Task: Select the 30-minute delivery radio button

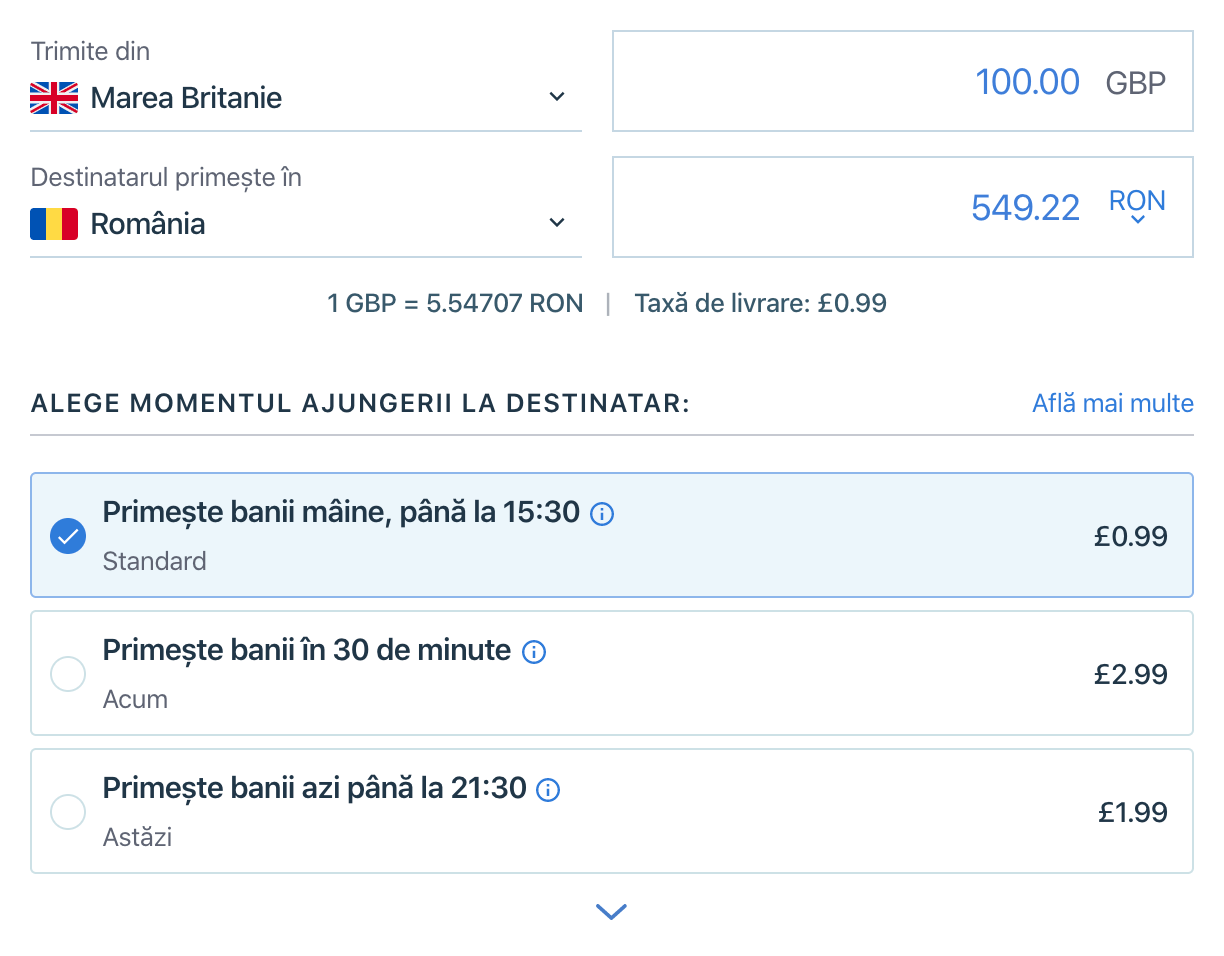Action: click(68, 674)
